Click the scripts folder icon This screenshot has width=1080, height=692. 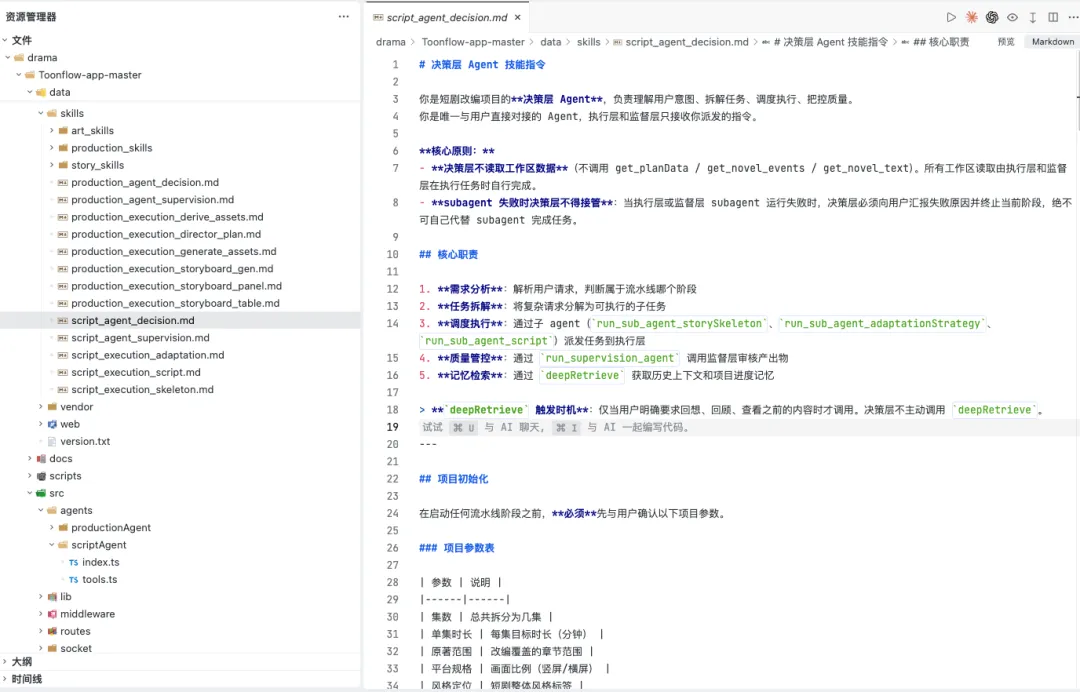click(x=41, y=476)
